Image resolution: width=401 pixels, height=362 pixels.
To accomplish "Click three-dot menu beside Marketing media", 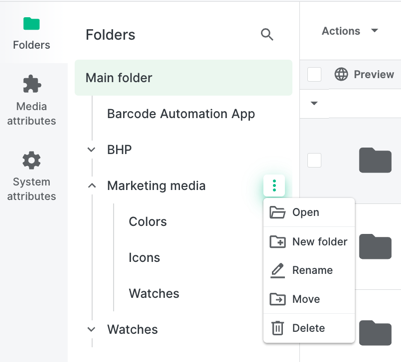I will [274, 185].
